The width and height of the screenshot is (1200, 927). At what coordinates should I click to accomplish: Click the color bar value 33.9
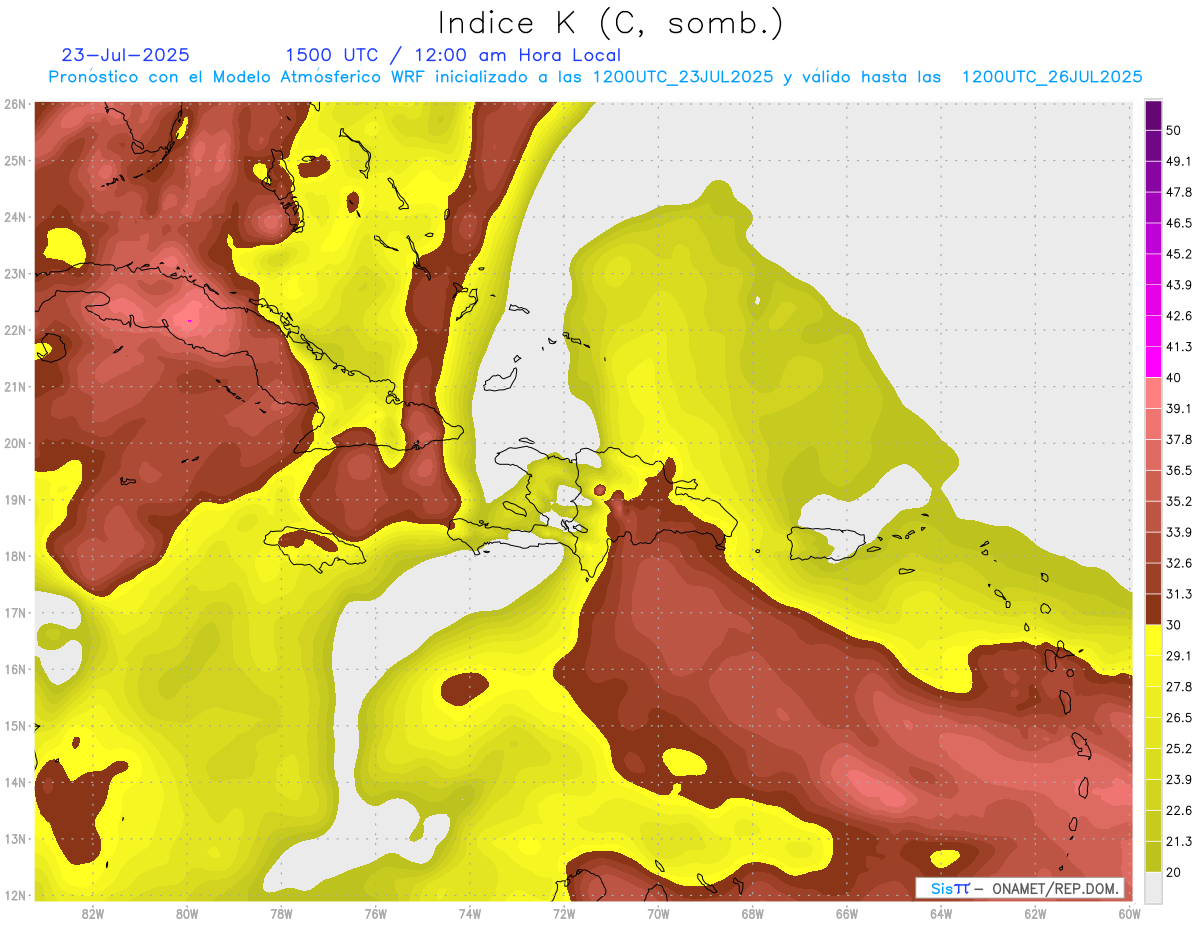coord(1179,532)
